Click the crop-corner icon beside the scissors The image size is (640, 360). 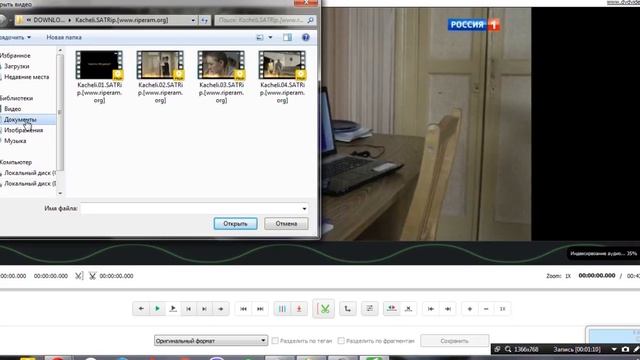coord(347,309)
